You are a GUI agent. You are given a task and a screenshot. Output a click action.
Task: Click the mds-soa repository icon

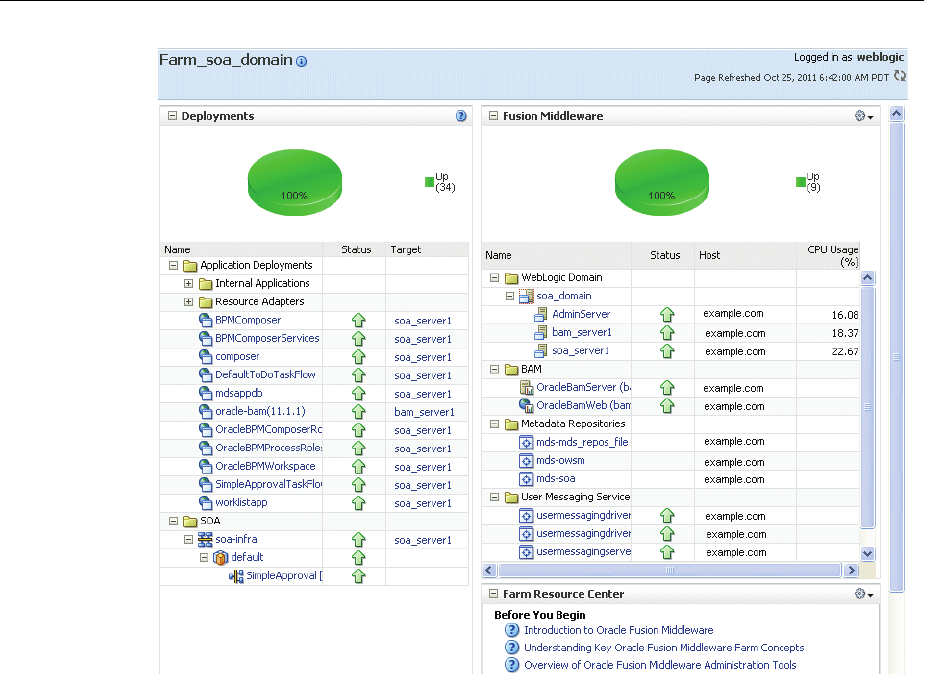click(x=526, y=479)
